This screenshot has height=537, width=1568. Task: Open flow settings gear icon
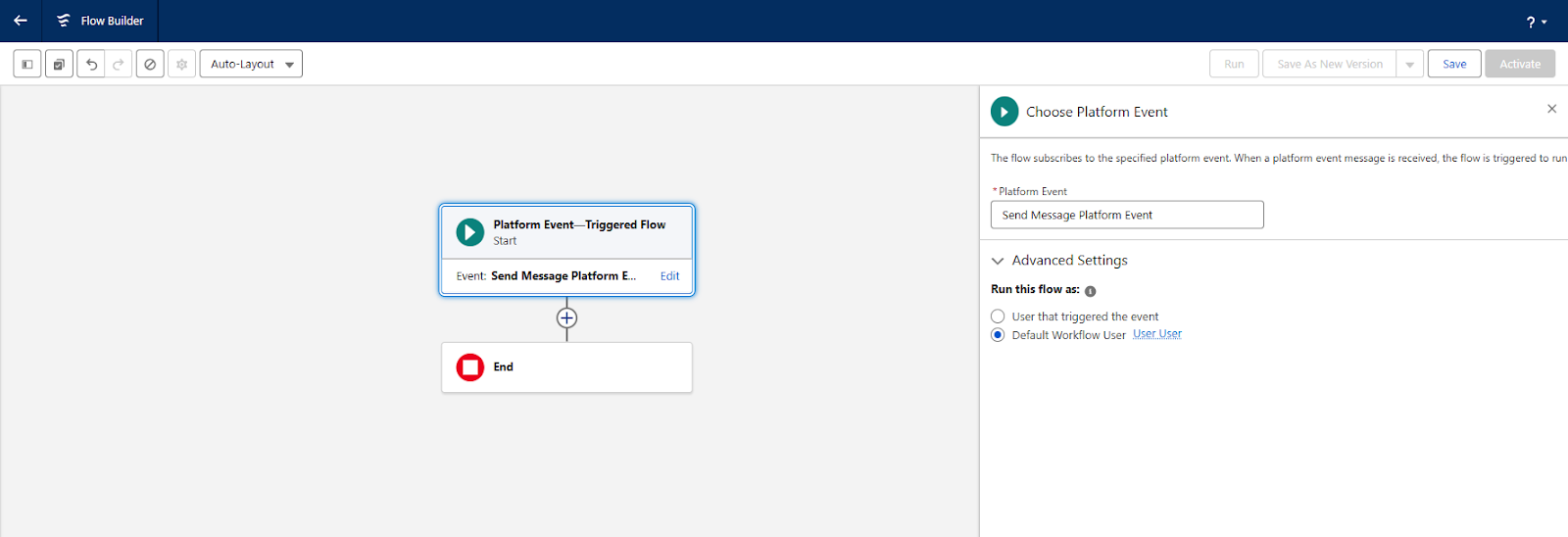coord(181,65)
